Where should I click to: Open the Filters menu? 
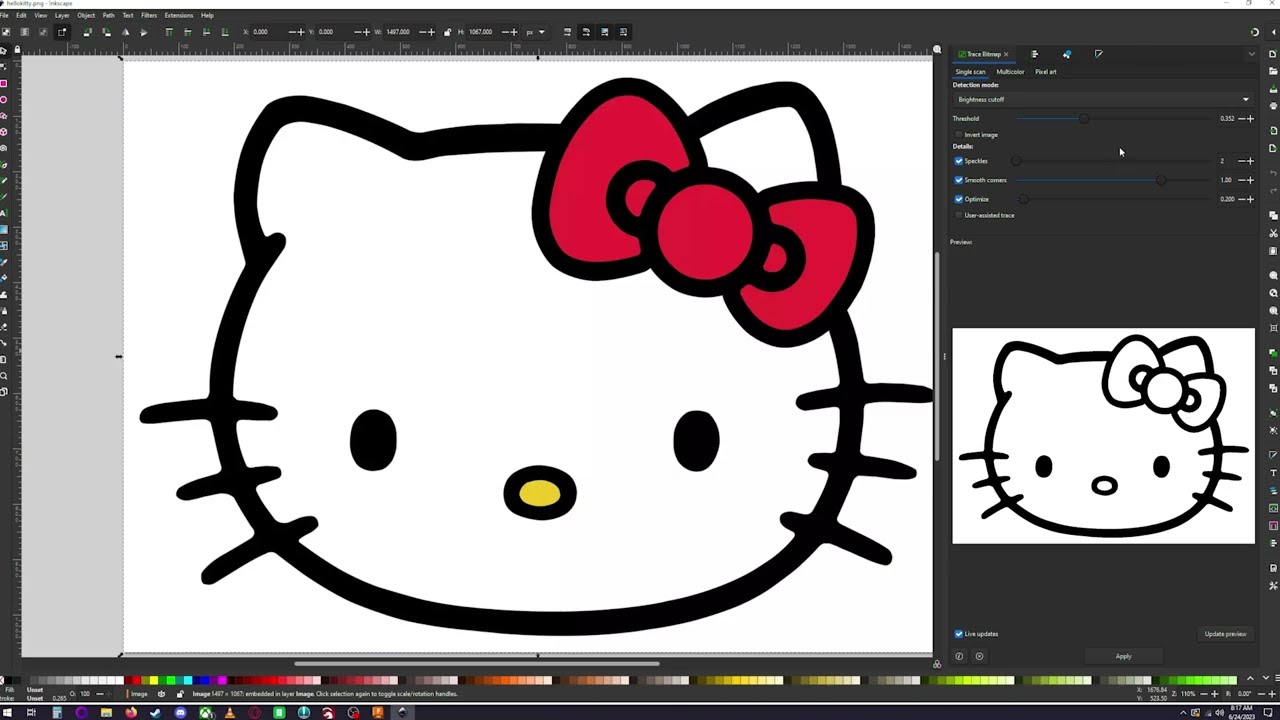pos(149,15)
